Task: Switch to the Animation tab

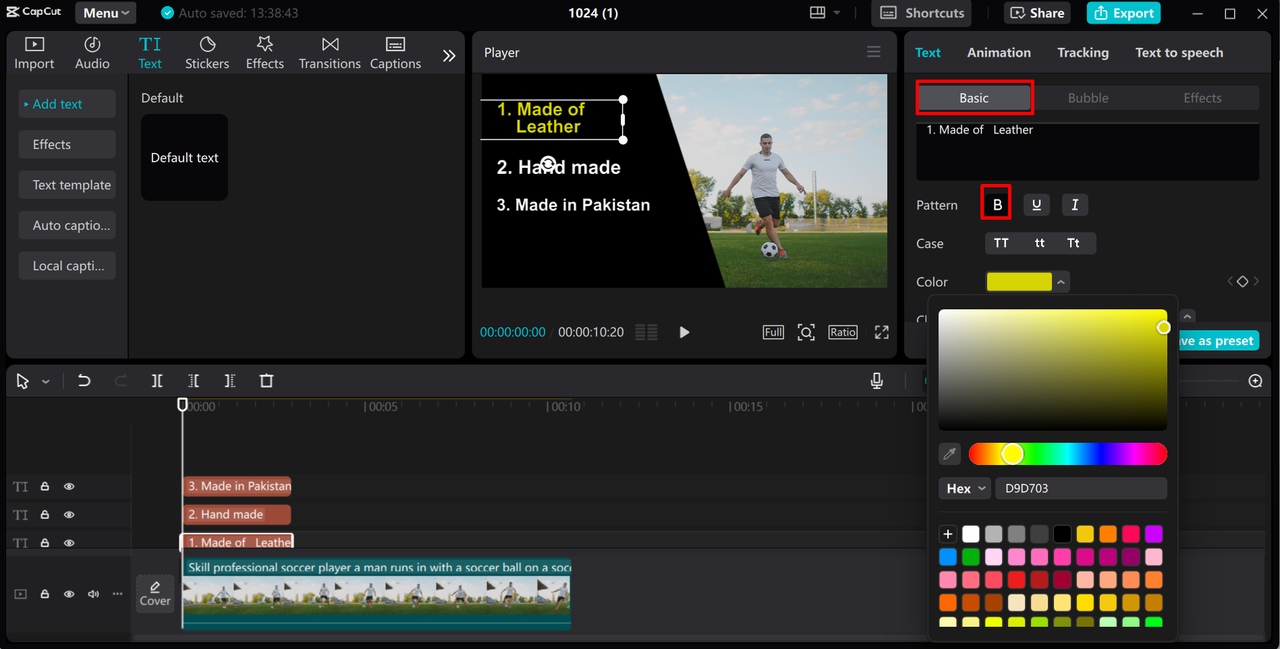Action: click(x=999, y=52)
